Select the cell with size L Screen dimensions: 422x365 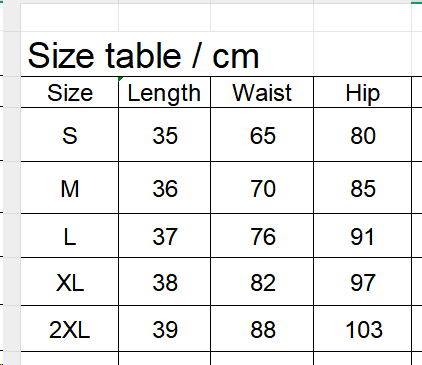pos(70,236)
